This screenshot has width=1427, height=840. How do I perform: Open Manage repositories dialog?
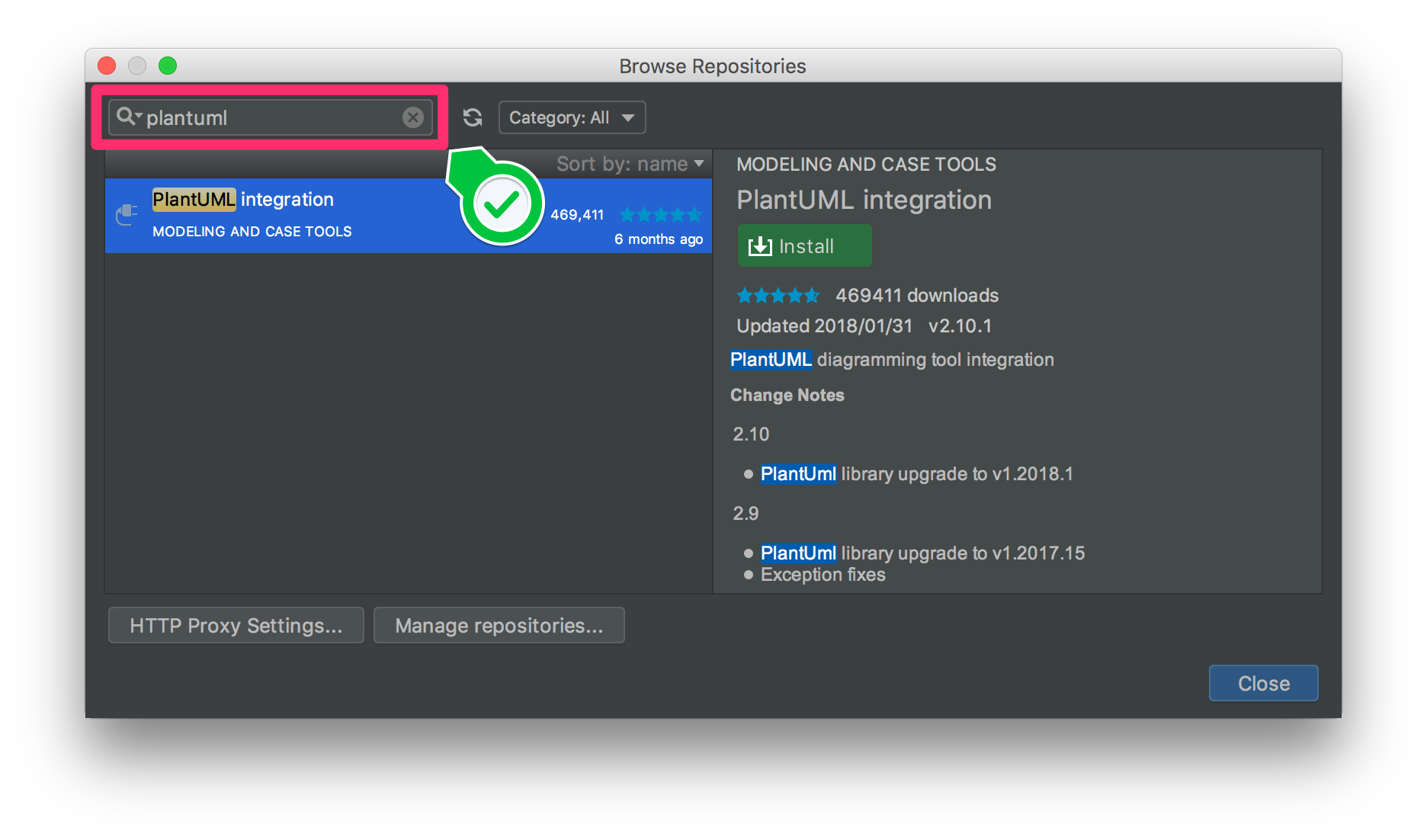pos(499,625)
